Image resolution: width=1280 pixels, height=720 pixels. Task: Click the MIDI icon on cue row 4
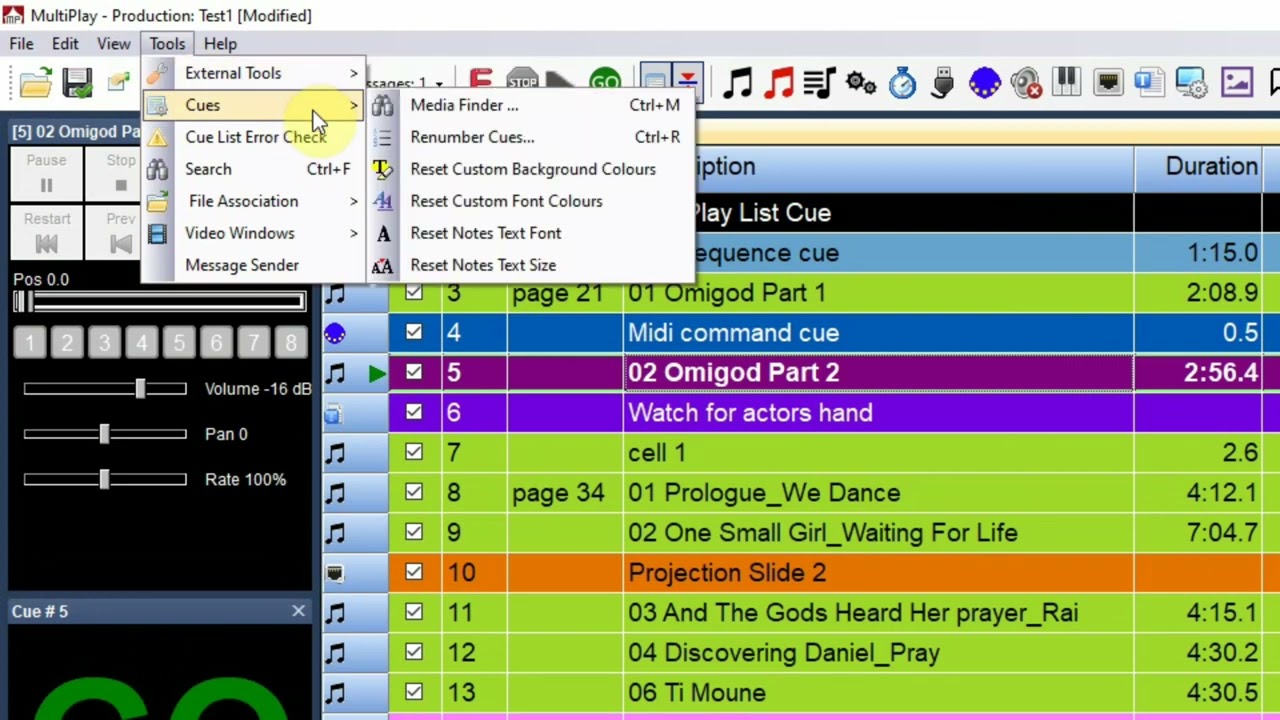pos(335,333)
